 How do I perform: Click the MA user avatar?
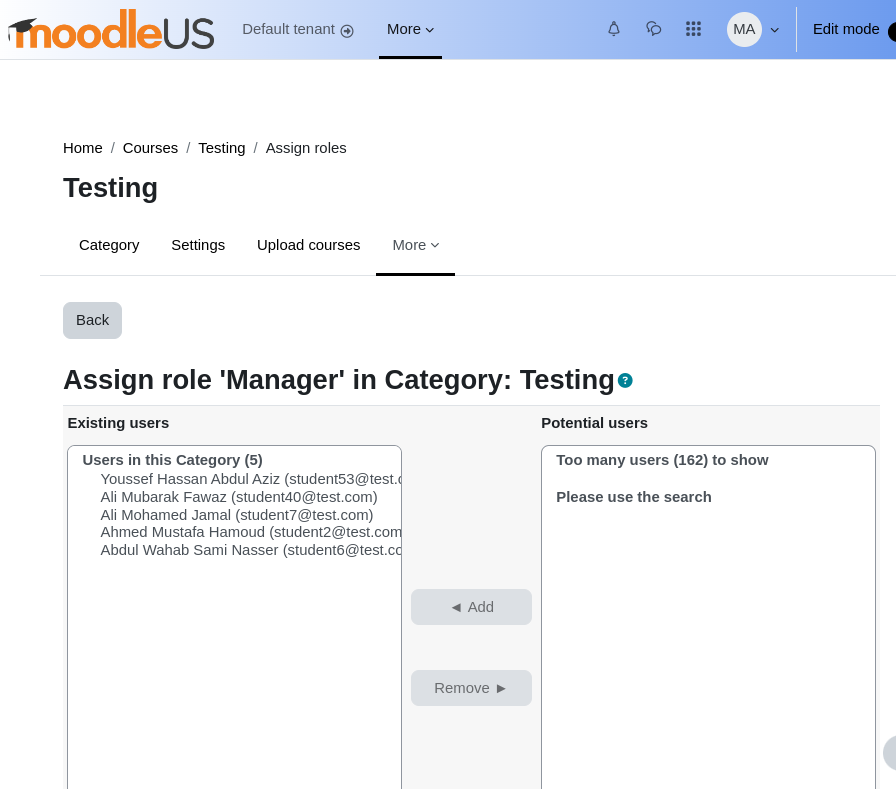point(744,29)
